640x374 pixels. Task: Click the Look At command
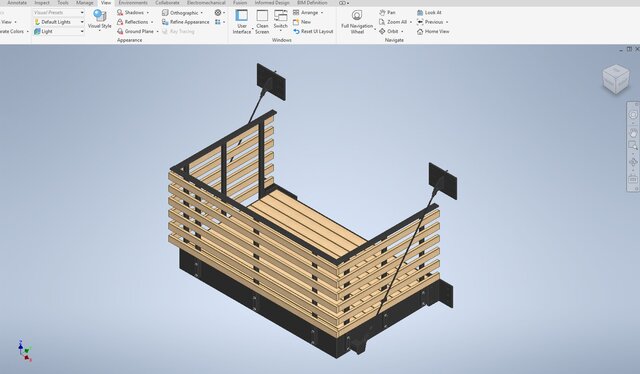pos(429,13)
